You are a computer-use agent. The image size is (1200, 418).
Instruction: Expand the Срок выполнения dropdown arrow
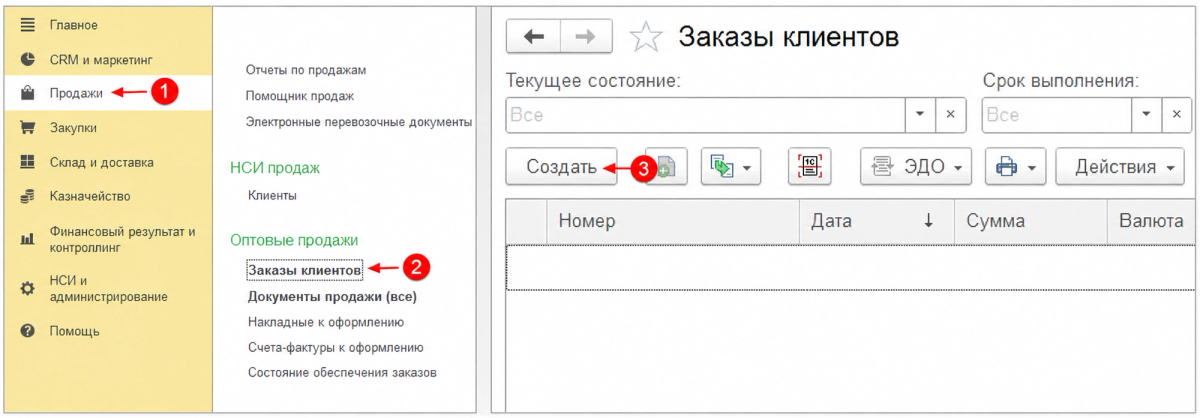(x=1148, y=115)
